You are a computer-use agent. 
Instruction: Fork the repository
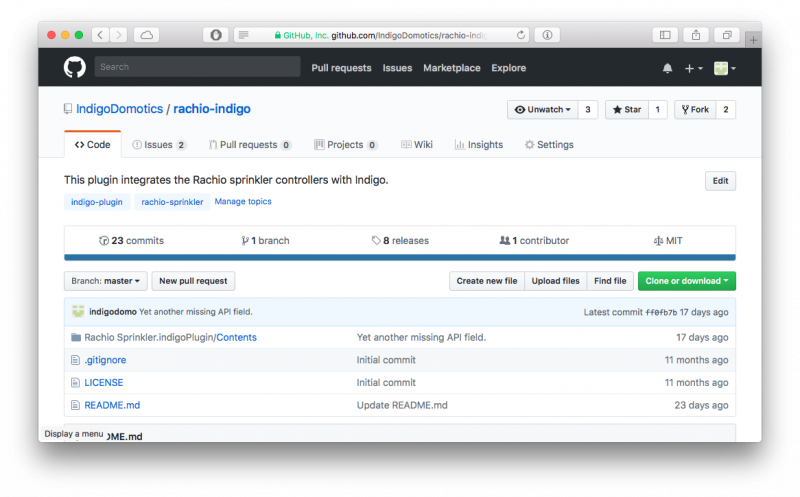[x=695, y=110]
